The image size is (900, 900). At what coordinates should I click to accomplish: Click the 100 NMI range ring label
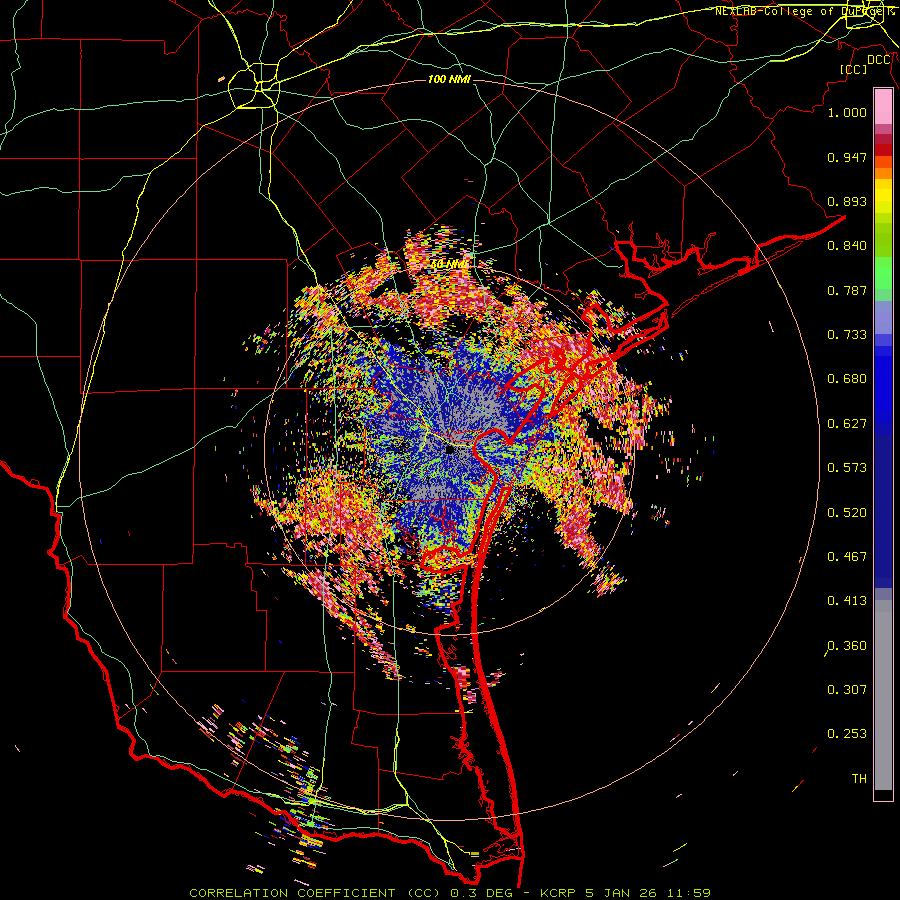[449, 79]
